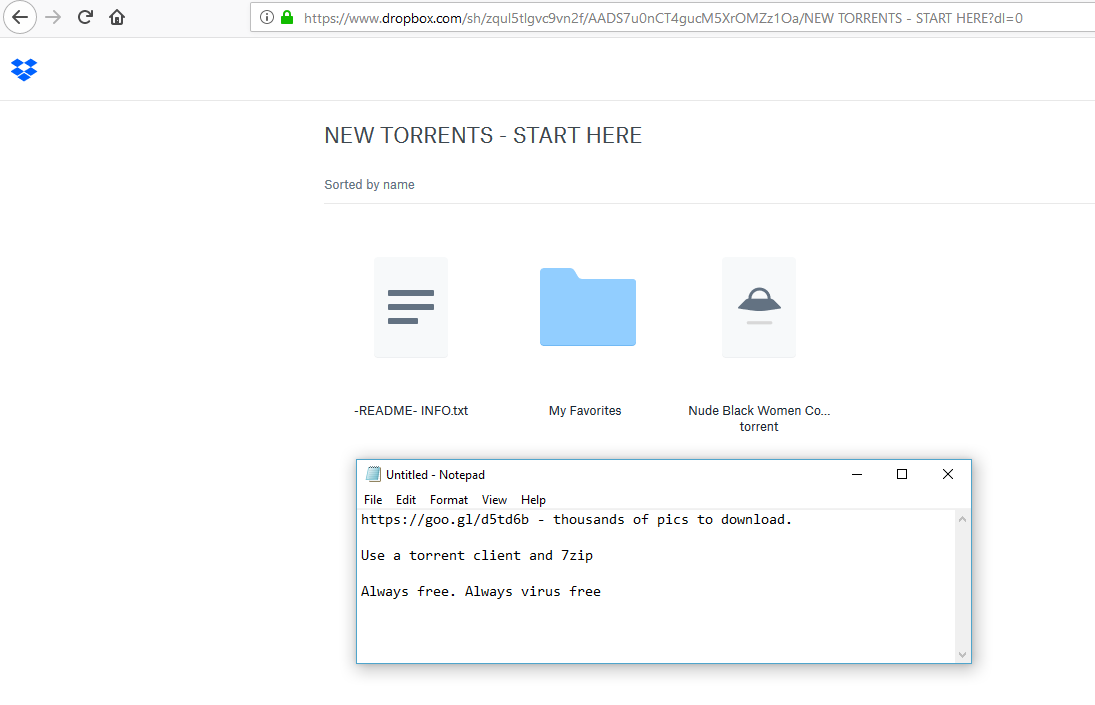Click the browser forward arrow
This screenshot has height=705, width=1095.
[x=53, y=17]
